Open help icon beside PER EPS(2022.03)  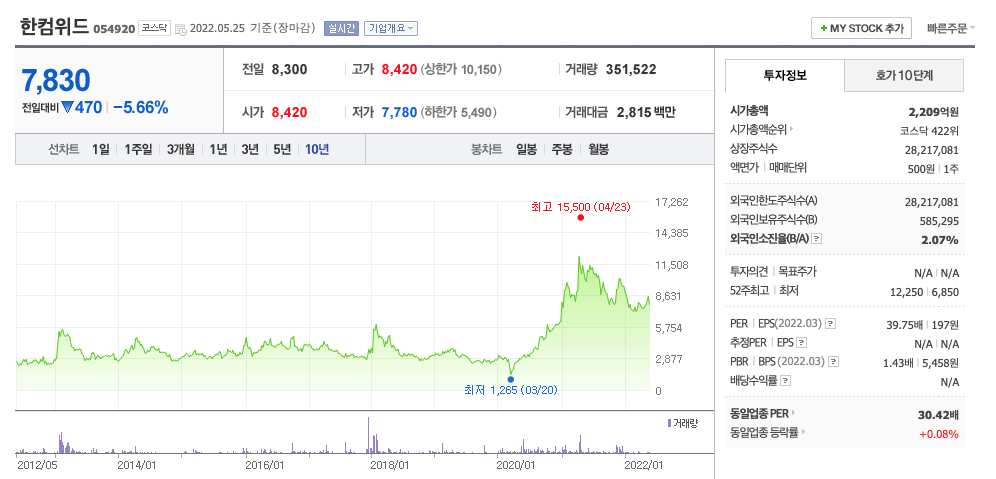830,324
